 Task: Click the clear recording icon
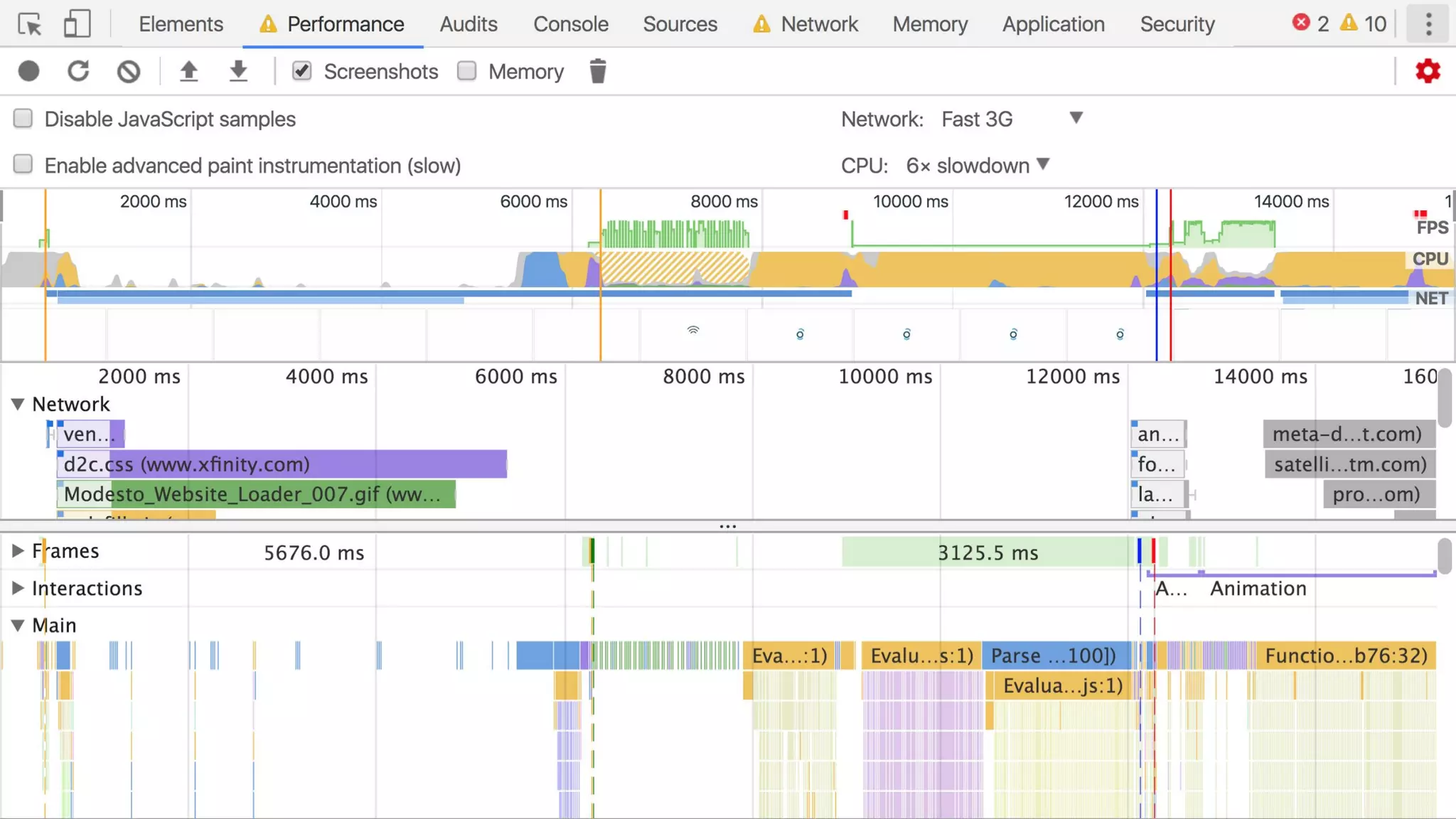[x=129, y=71]
